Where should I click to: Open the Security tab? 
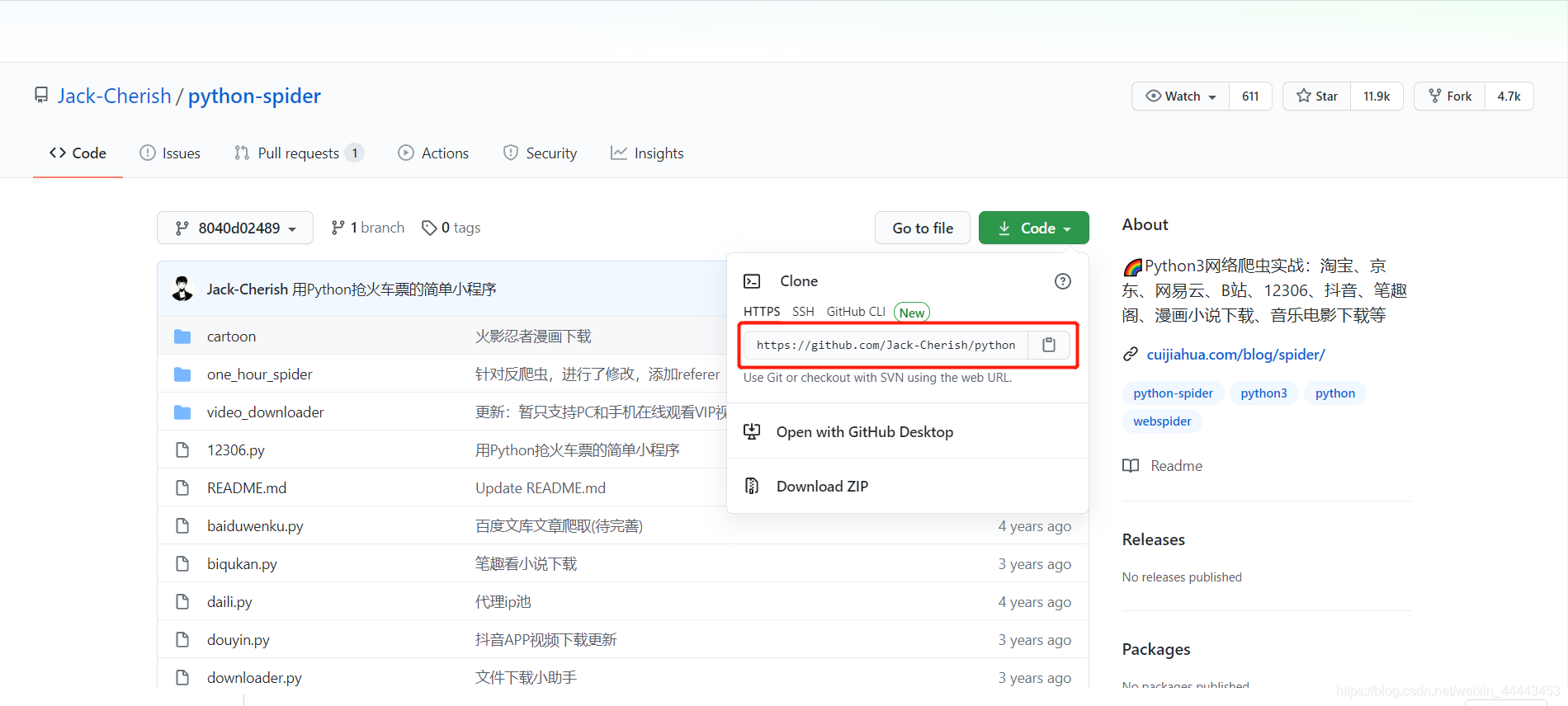pyautogui.click(x=540, y=153)
